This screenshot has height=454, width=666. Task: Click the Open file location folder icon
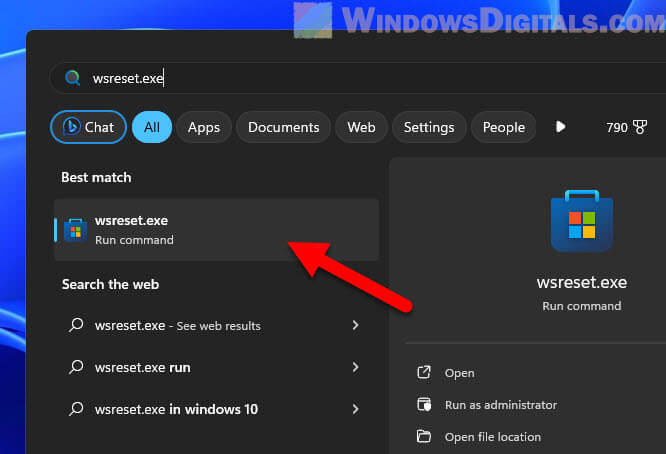coord(423,436)
